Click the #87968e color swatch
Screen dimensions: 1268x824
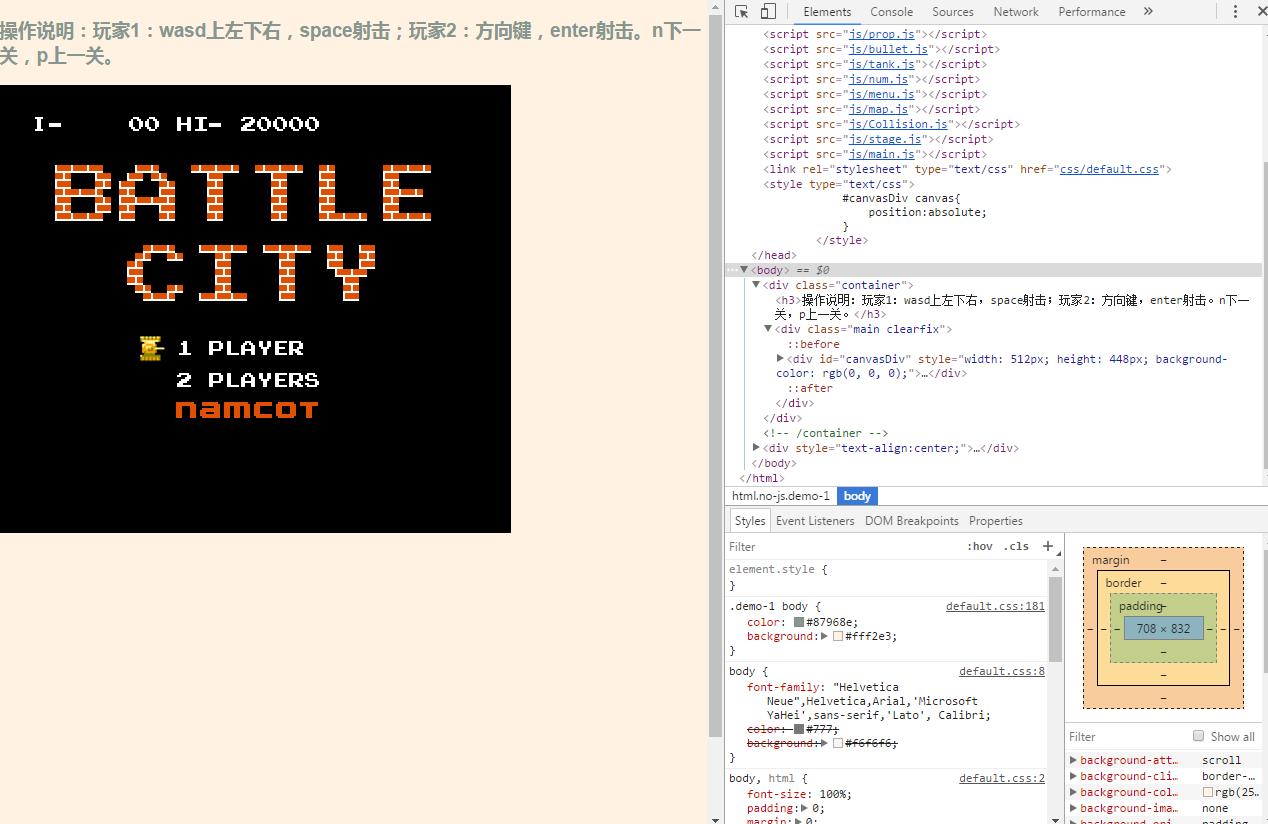798,622
